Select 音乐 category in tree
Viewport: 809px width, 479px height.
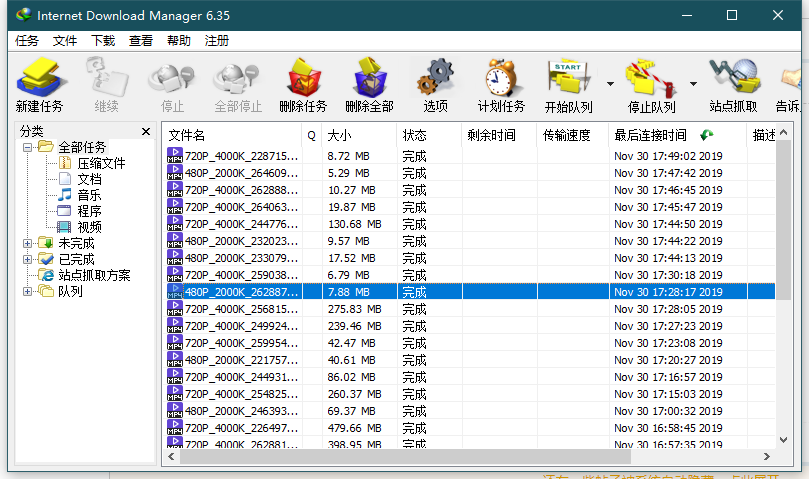coord(89,196)
